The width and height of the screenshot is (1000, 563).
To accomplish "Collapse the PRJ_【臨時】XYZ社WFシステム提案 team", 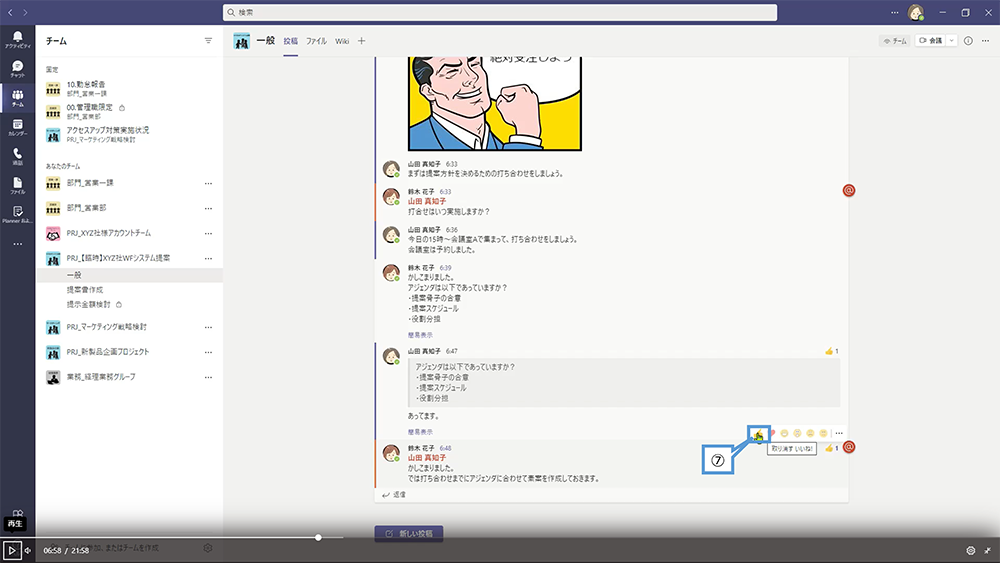I will pos(118,258).
